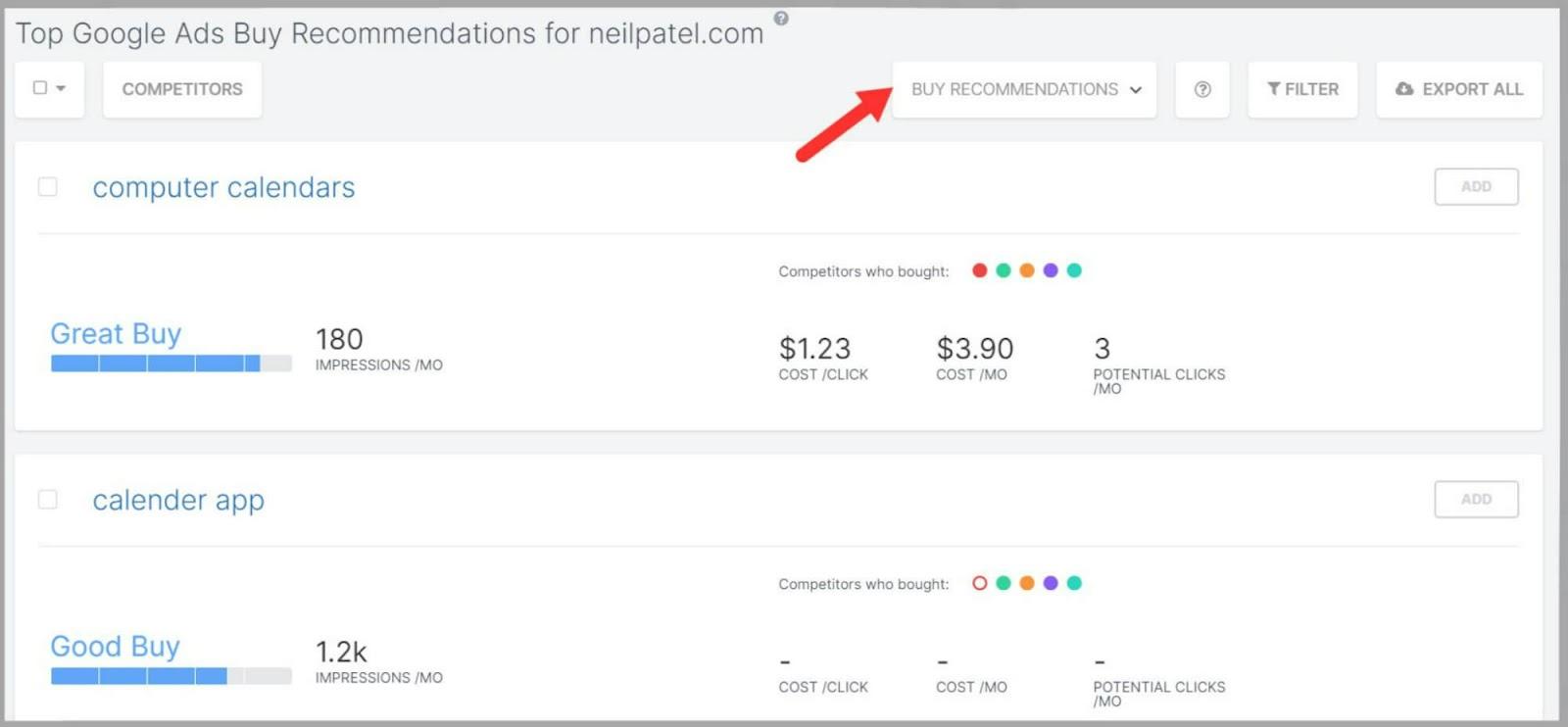Image resolution: width=1568 pixels, height=727 pixels.
Task: Click the help icon beside the page title
Action: (781, 18)
